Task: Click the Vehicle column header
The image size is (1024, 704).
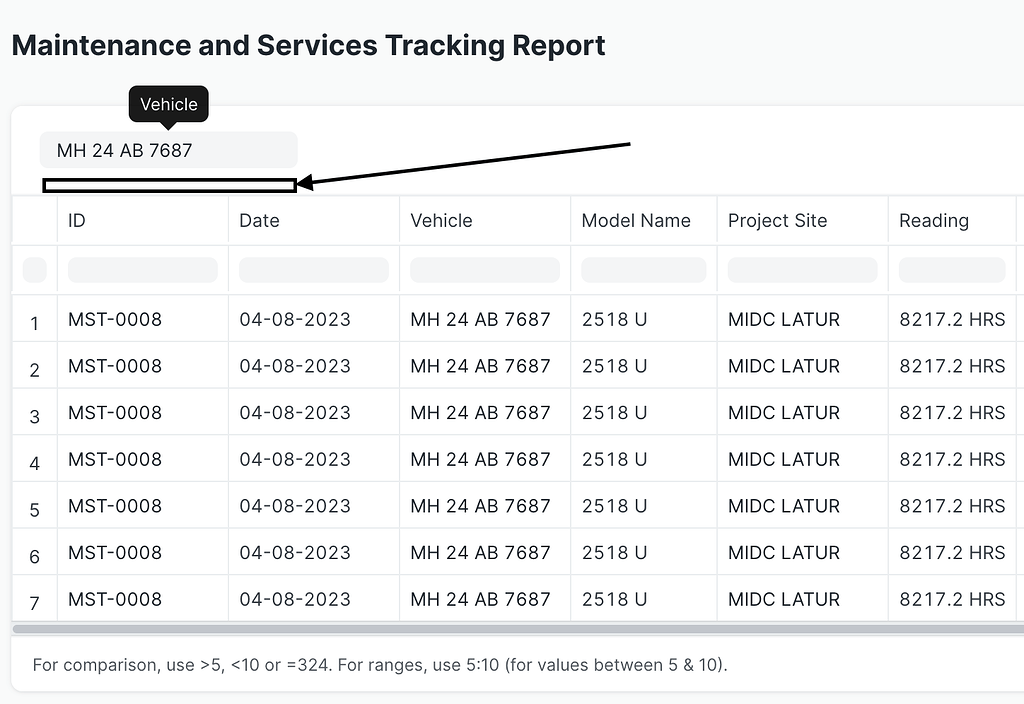Action: pyautogui.click(x=441, y=220)
